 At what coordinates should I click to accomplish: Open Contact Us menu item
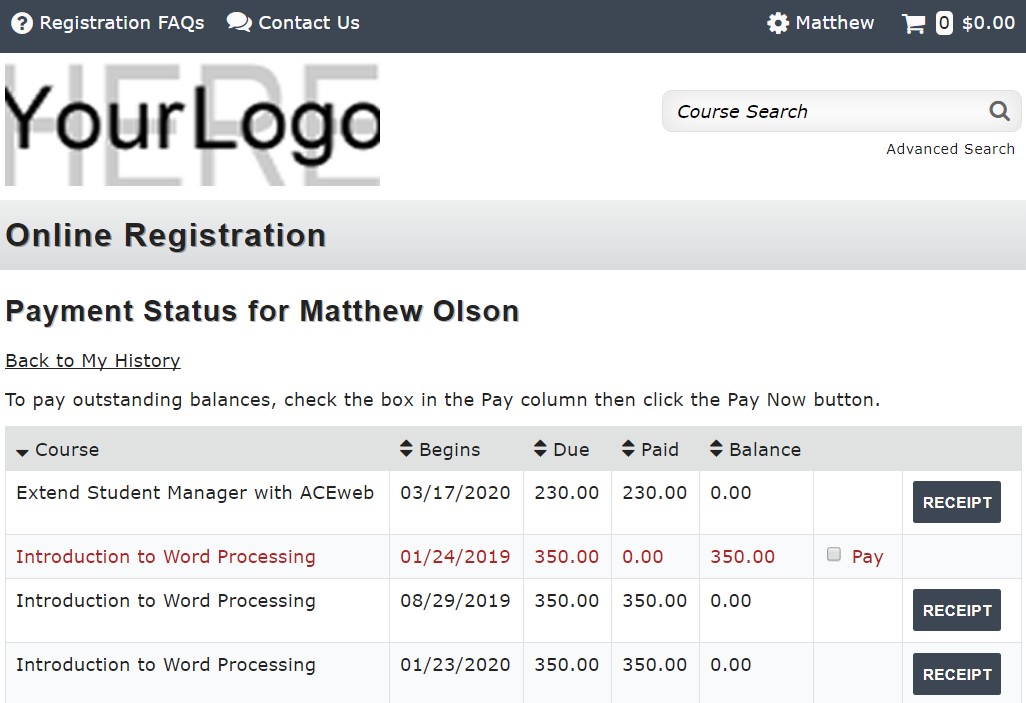pos(308,23)
